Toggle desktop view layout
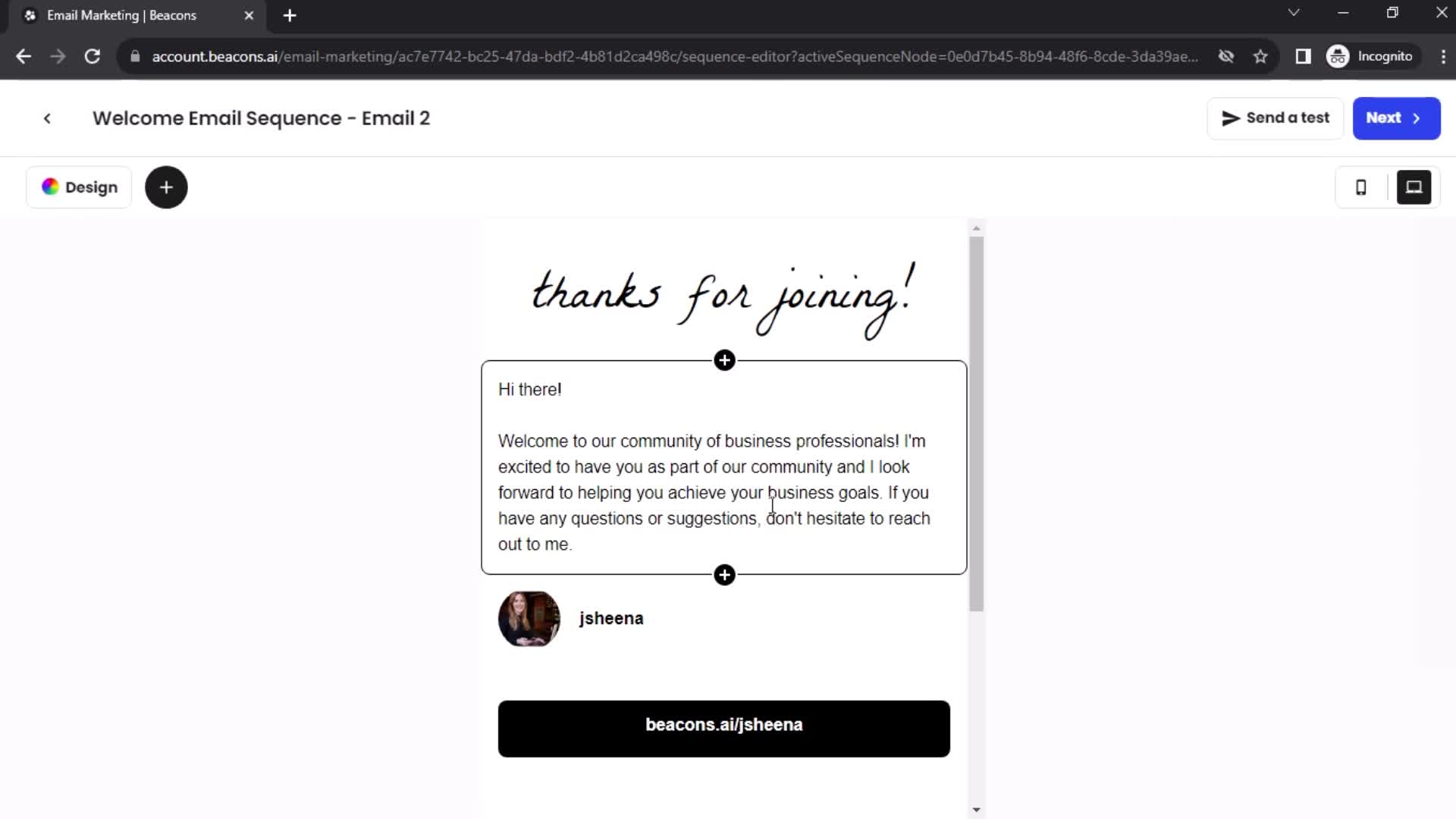 [1418, 188]
